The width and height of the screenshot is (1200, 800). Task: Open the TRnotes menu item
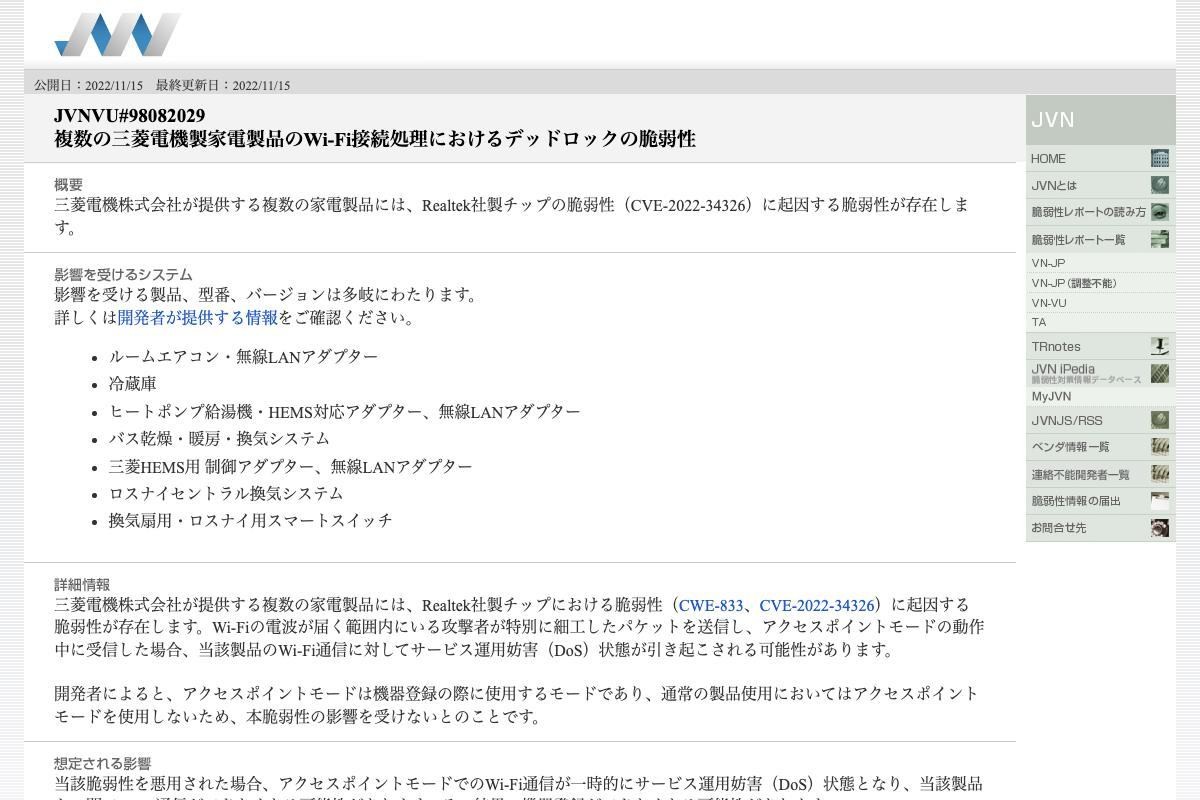1100,346
